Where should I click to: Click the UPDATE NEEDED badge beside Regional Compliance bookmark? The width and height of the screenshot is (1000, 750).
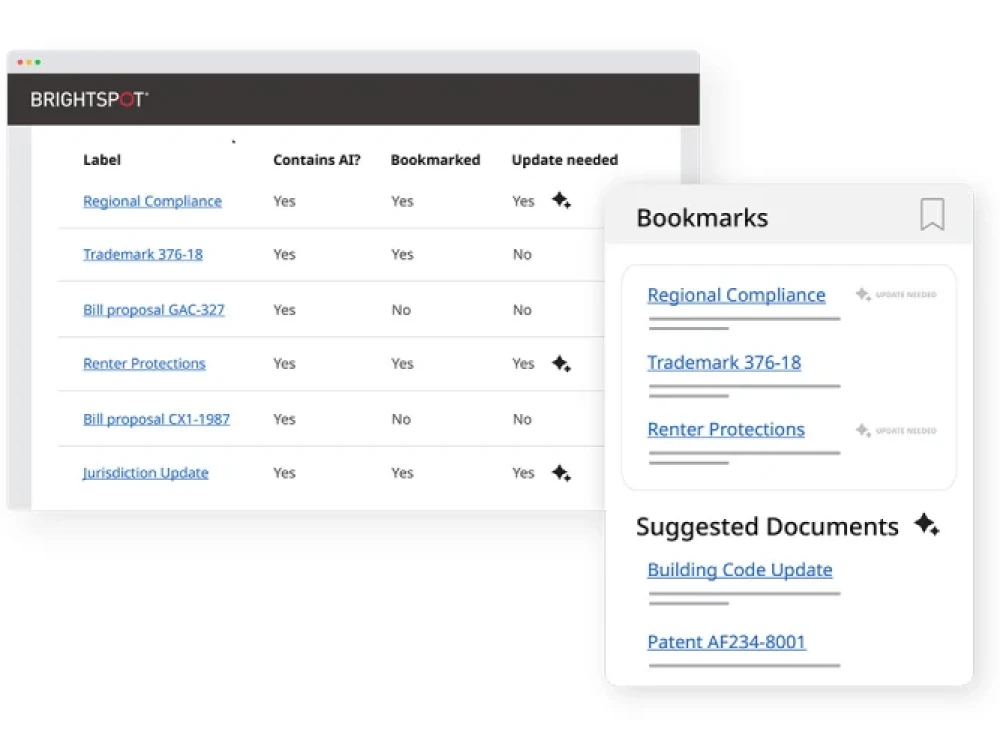pos(895,294)
